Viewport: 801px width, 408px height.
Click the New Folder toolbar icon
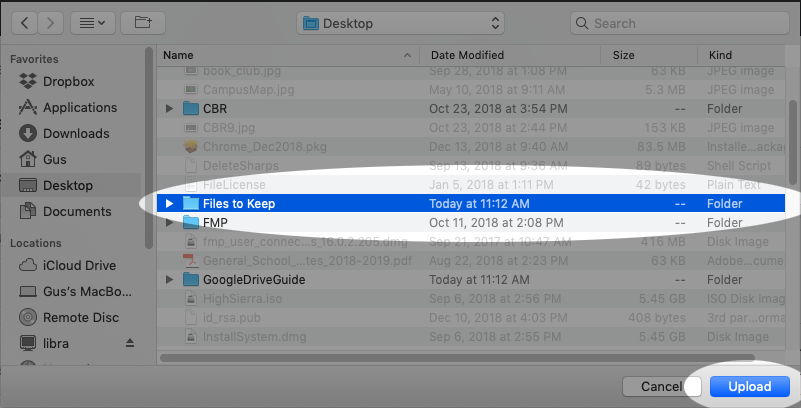(144, 22)
